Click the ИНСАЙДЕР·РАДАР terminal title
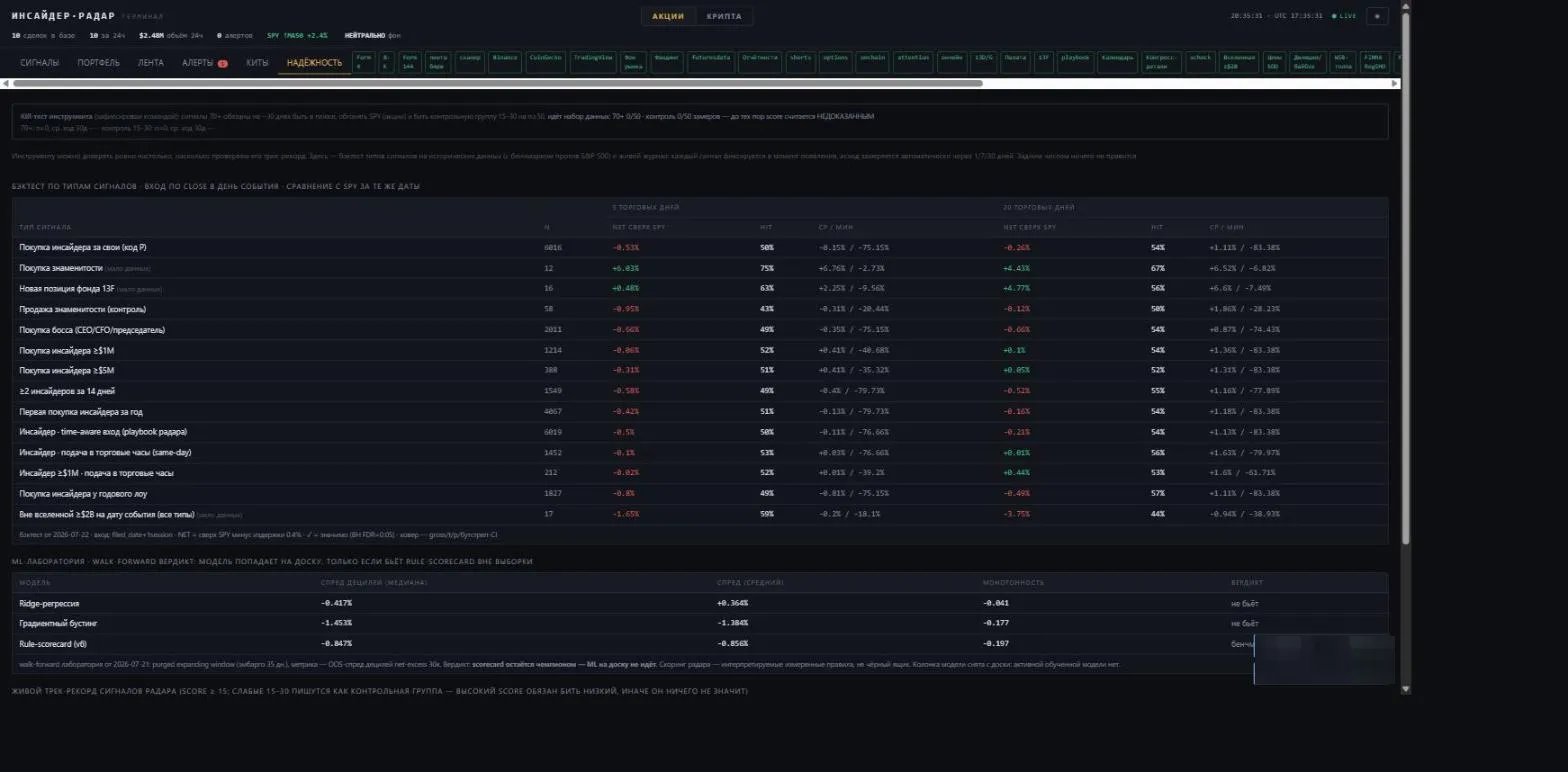Screen dimensions: 1568x772 point(63,16)
